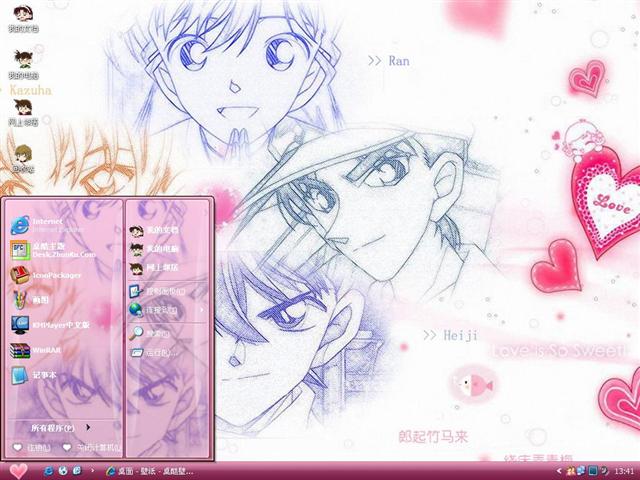This screenshot has width=640, height=480.
Task: Open the 网上邻居 desktop icon
Action: coord(23,113)
